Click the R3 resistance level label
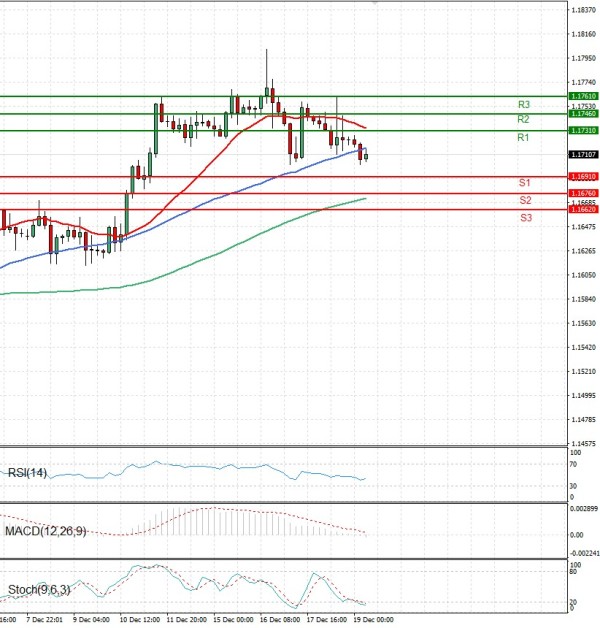 pyautogui.click(x=523, y=104)
